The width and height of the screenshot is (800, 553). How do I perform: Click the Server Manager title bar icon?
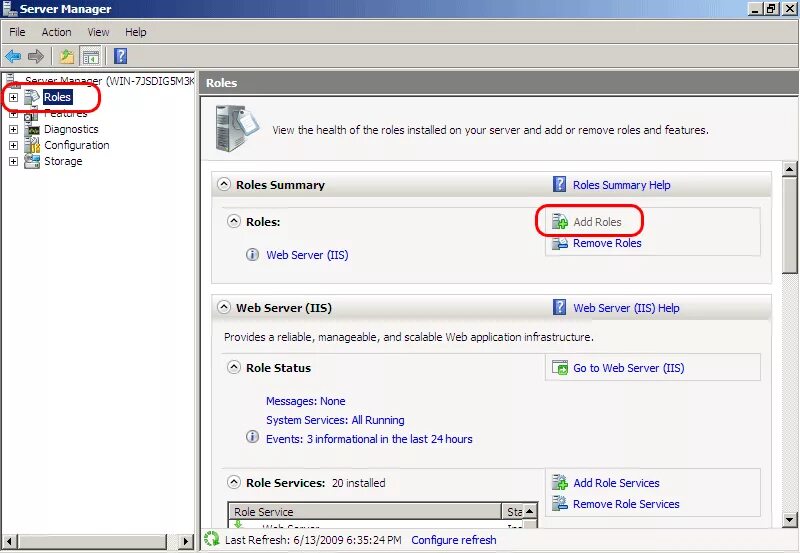coord(9,8)
